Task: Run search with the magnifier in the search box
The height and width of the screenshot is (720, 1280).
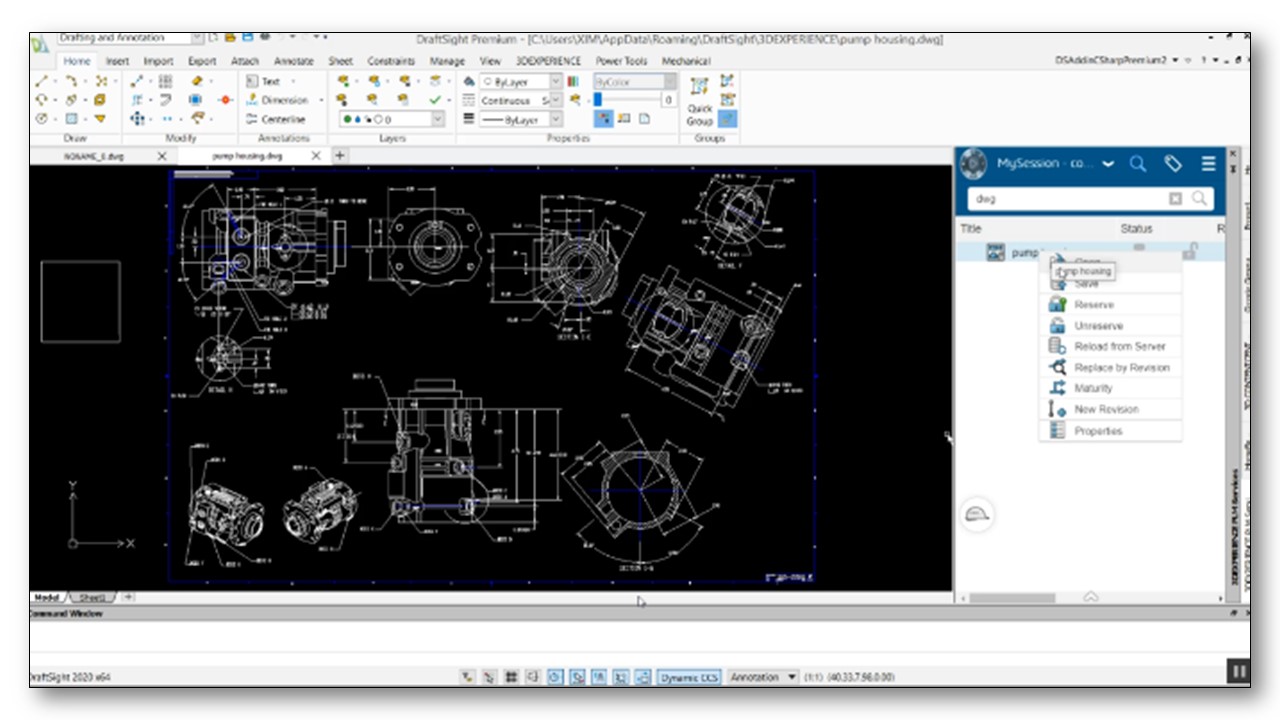Action: pos(1198,199)
